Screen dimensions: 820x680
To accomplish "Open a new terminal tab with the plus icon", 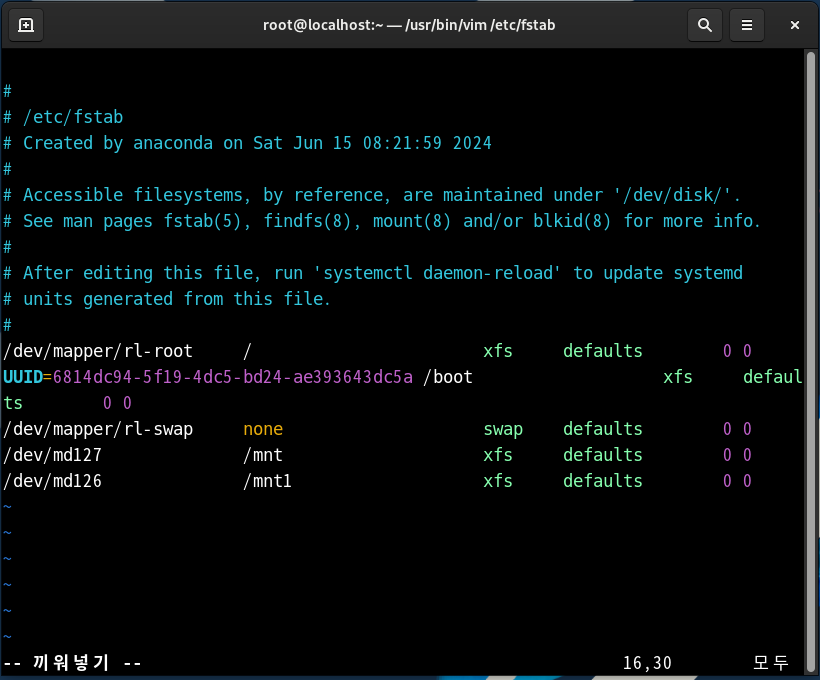I will click(x=26, y=25).
